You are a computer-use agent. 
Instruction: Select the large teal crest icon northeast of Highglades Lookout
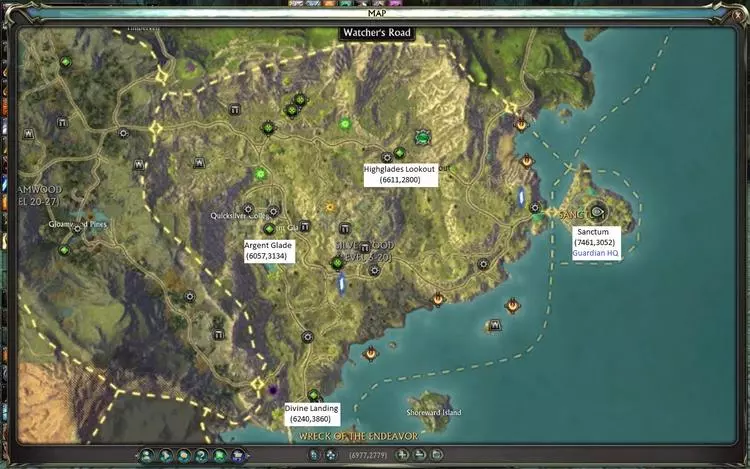pos(422,138)
